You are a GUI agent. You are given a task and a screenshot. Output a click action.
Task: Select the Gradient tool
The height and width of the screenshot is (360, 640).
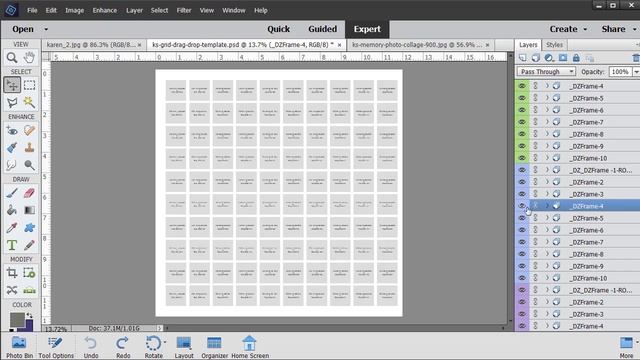coord(29,210)
